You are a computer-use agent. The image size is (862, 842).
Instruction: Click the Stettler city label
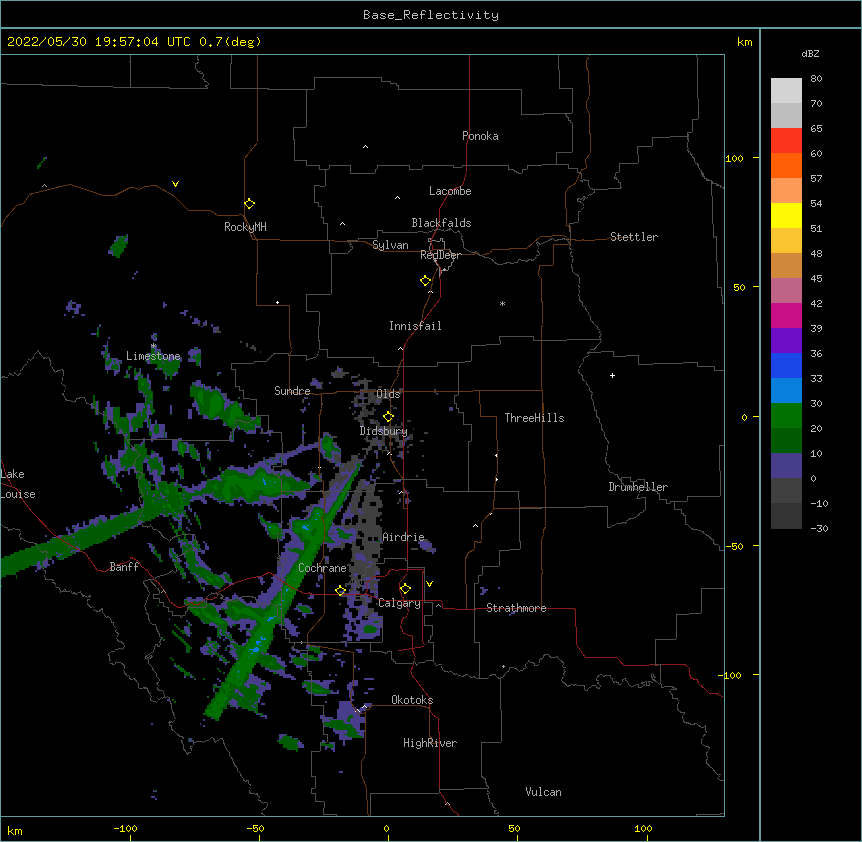[634, 237]
